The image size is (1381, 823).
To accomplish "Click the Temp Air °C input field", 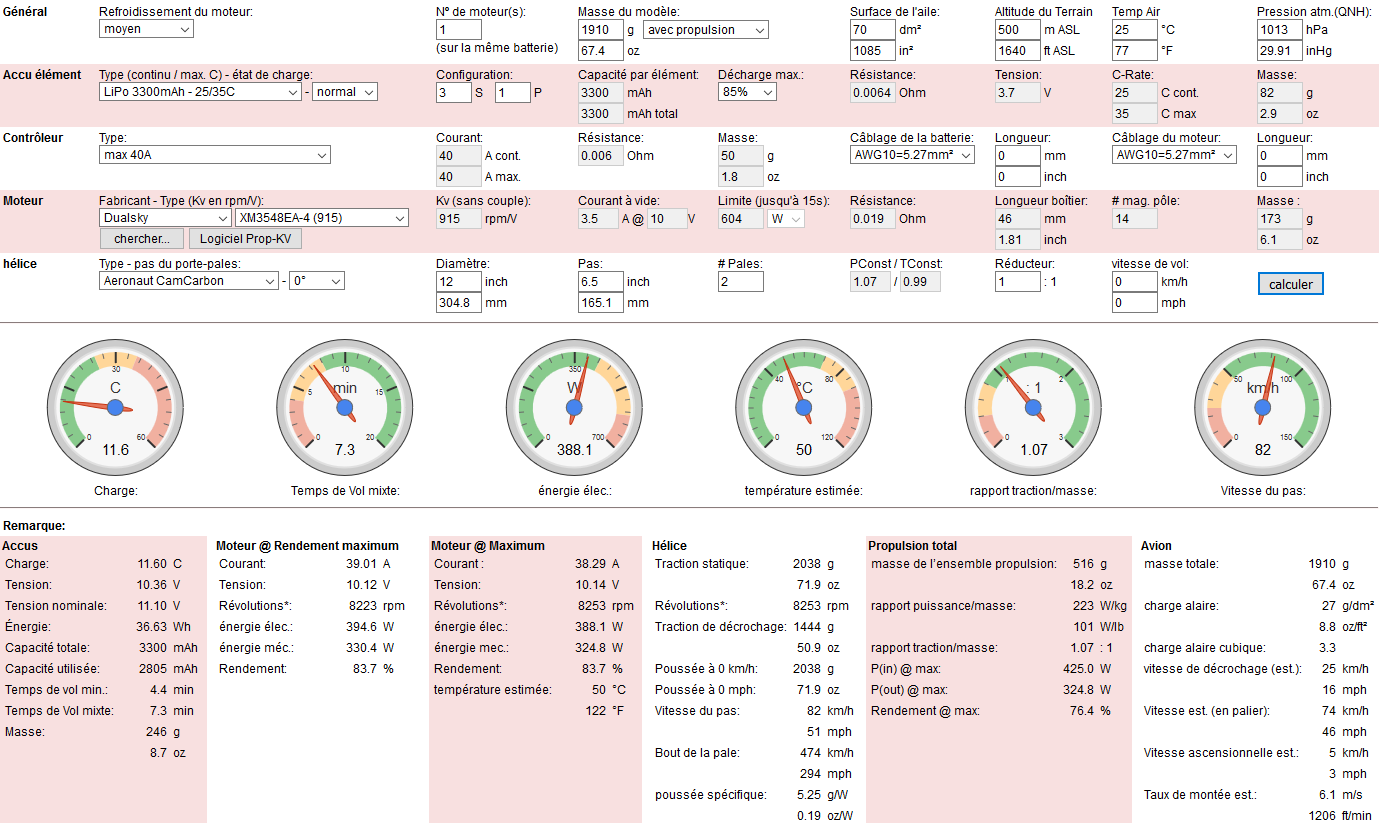I will pos(1134,30).
